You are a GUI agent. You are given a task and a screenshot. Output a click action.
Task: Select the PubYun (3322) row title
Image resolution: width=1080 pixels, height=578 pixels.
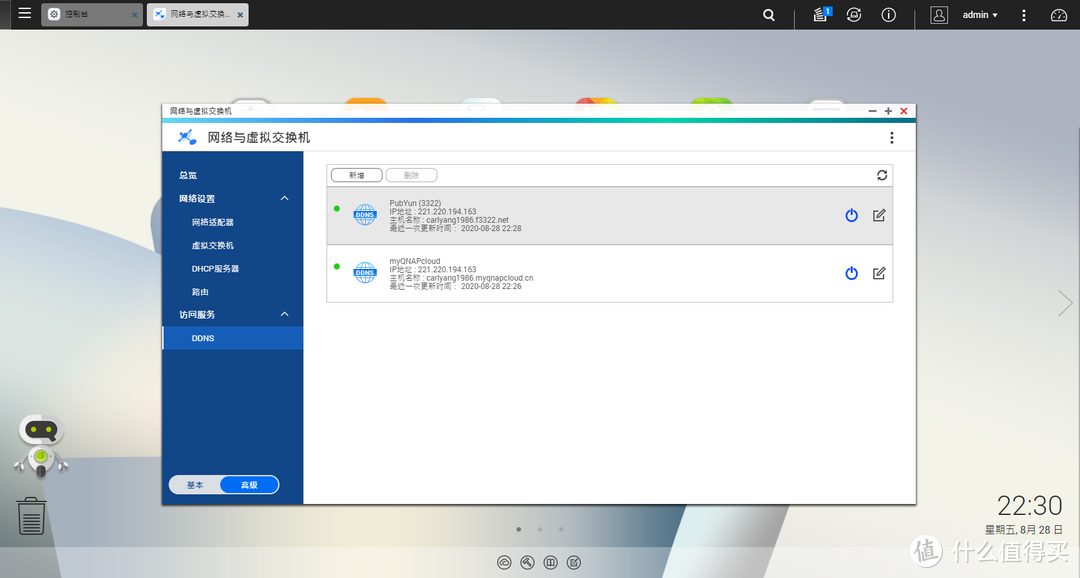tap(415, 203)
